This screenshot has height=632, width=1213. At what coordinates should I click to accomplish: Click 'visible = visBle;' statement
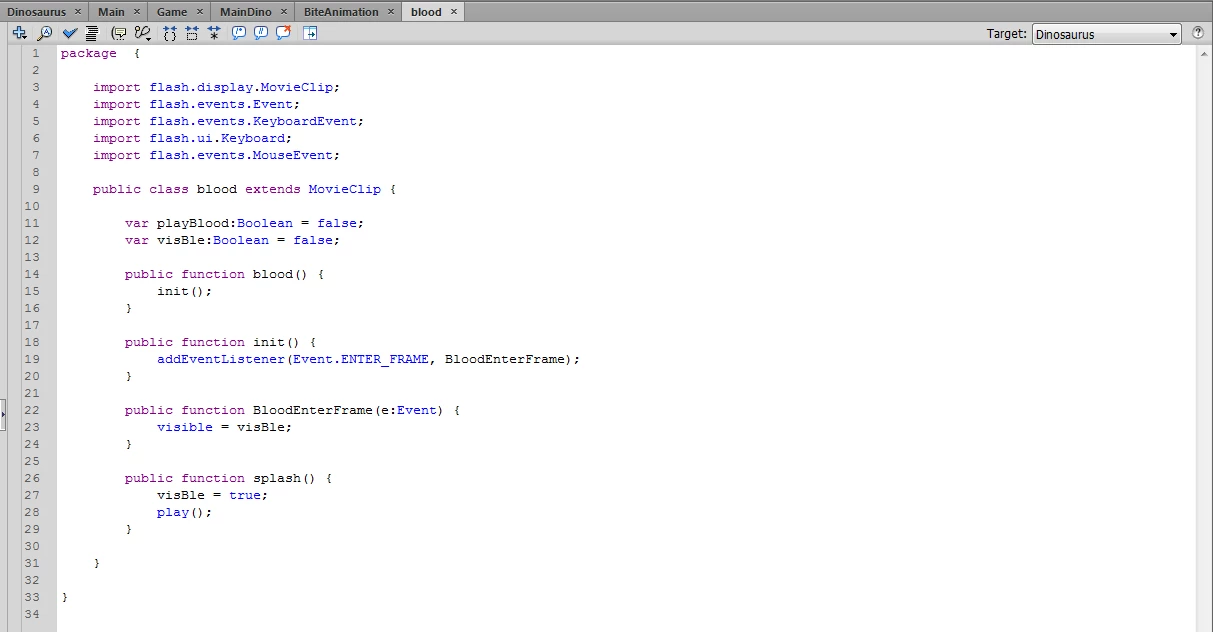point(225,427)
